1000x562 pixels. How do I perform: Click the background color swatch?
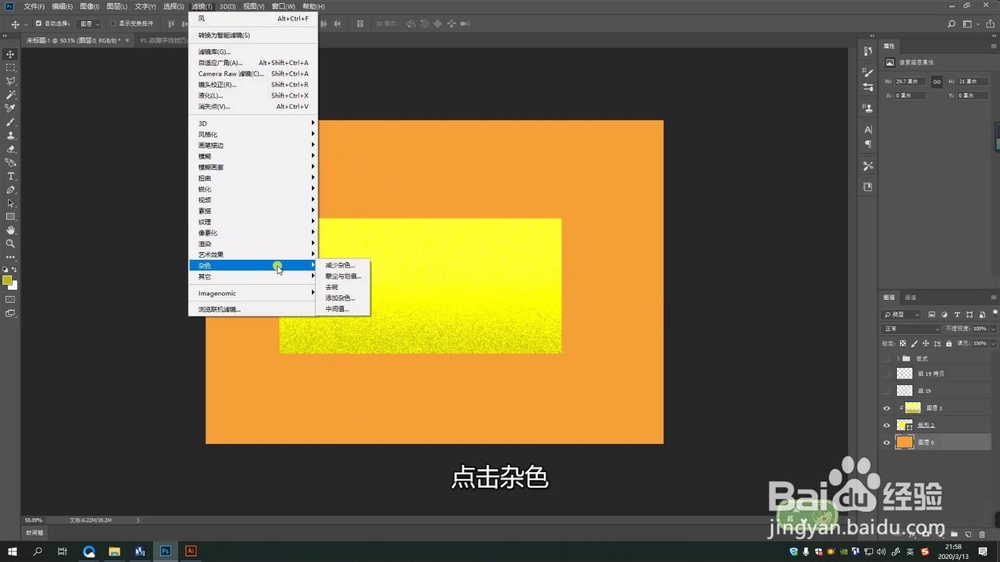(x=13, y=286)
